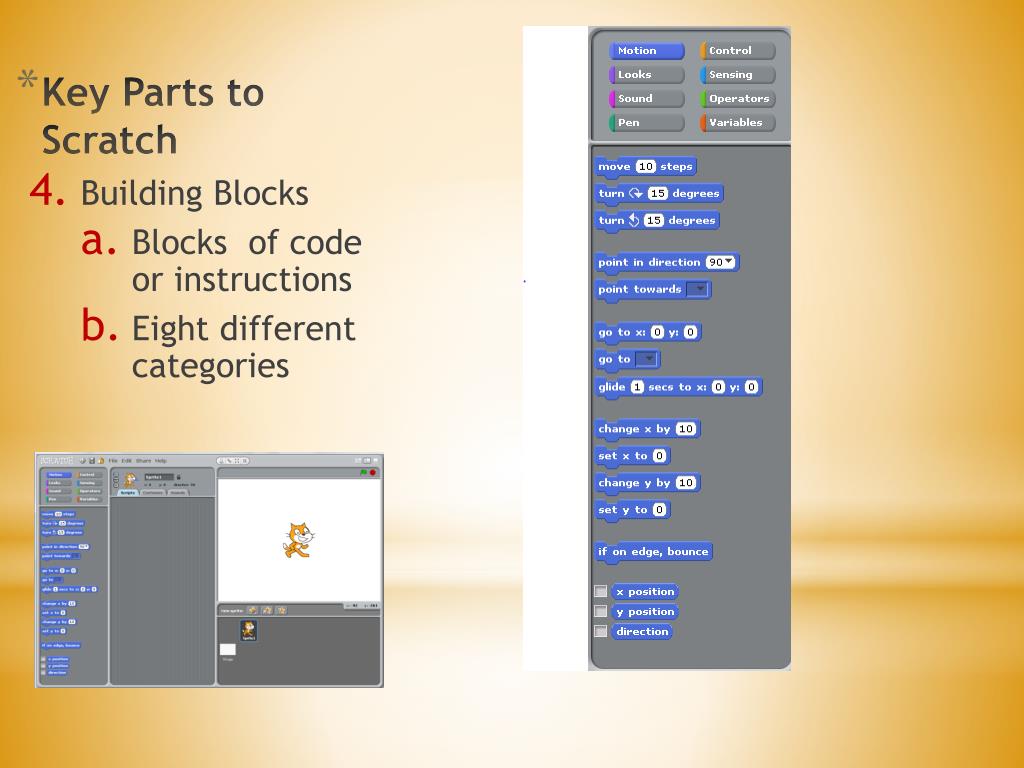Click the 'if on edge, bounce' block
Viewport: 1024px width, 768px height.
[653, 552]
